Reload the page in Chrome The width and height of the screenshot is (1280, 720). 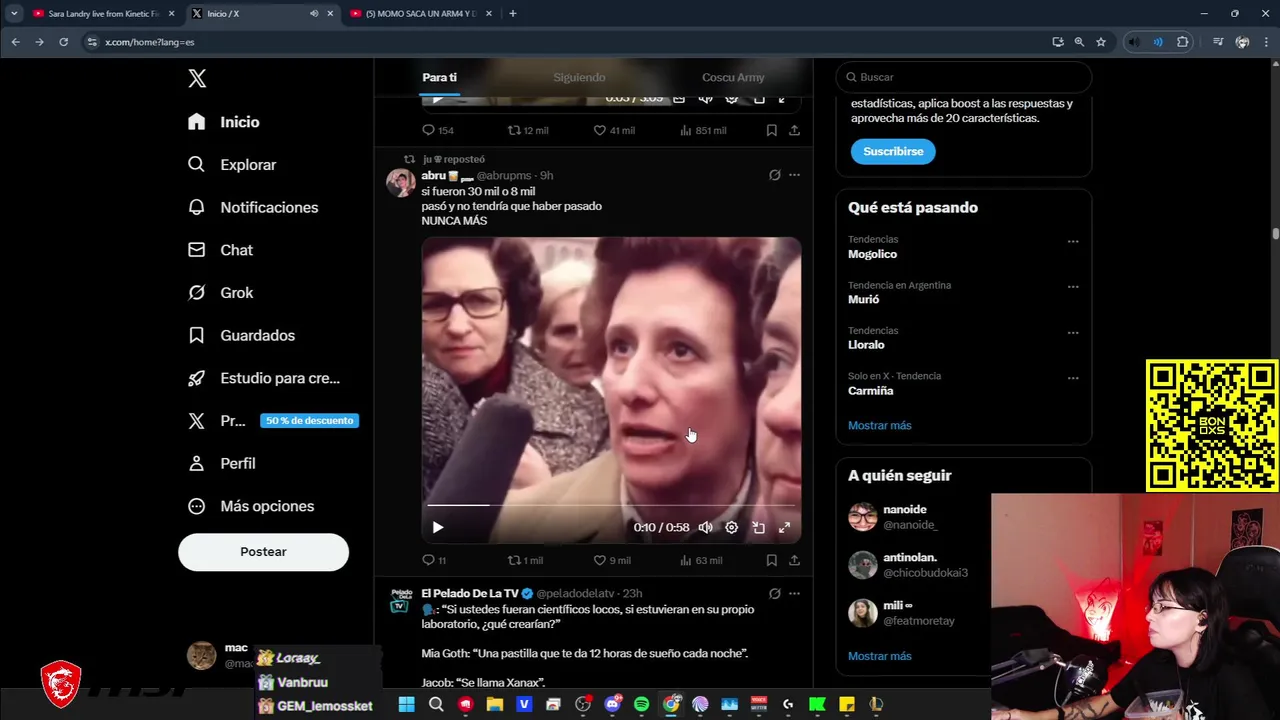coord(63,42)
